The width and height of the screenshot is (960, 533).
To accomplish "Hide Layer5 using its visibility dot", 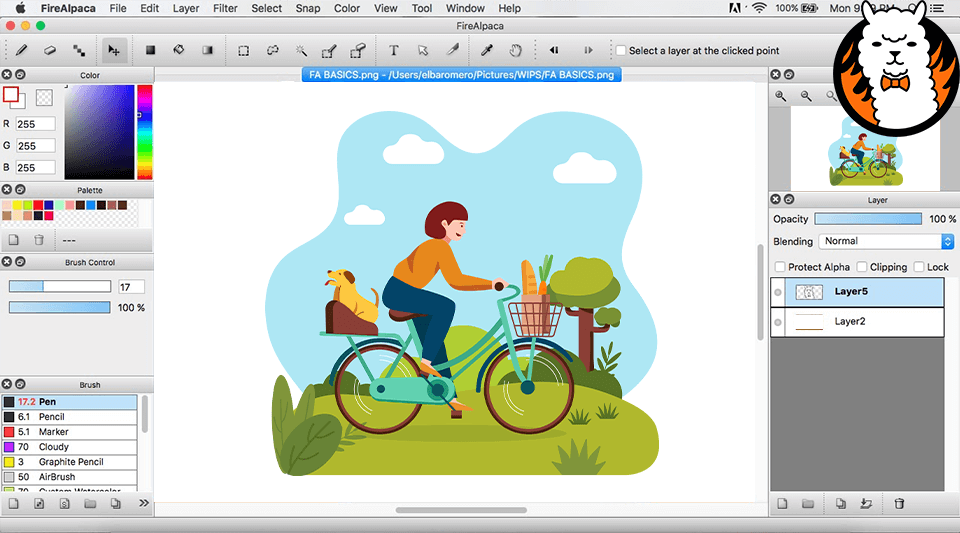I will 778,292.
